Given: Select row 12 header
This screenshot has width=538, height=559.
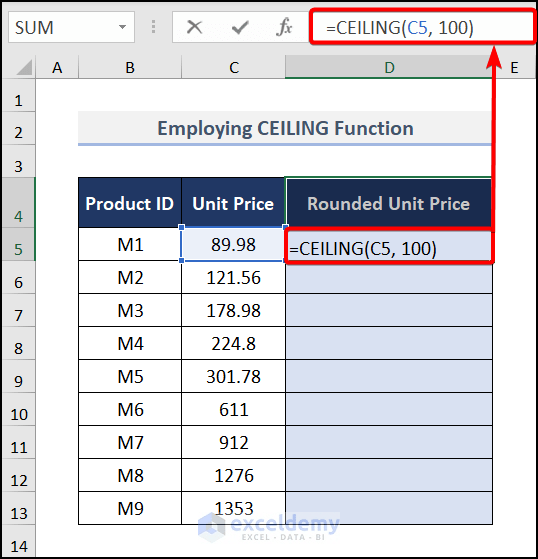Looking at the screenshot, I should point(19,475).
